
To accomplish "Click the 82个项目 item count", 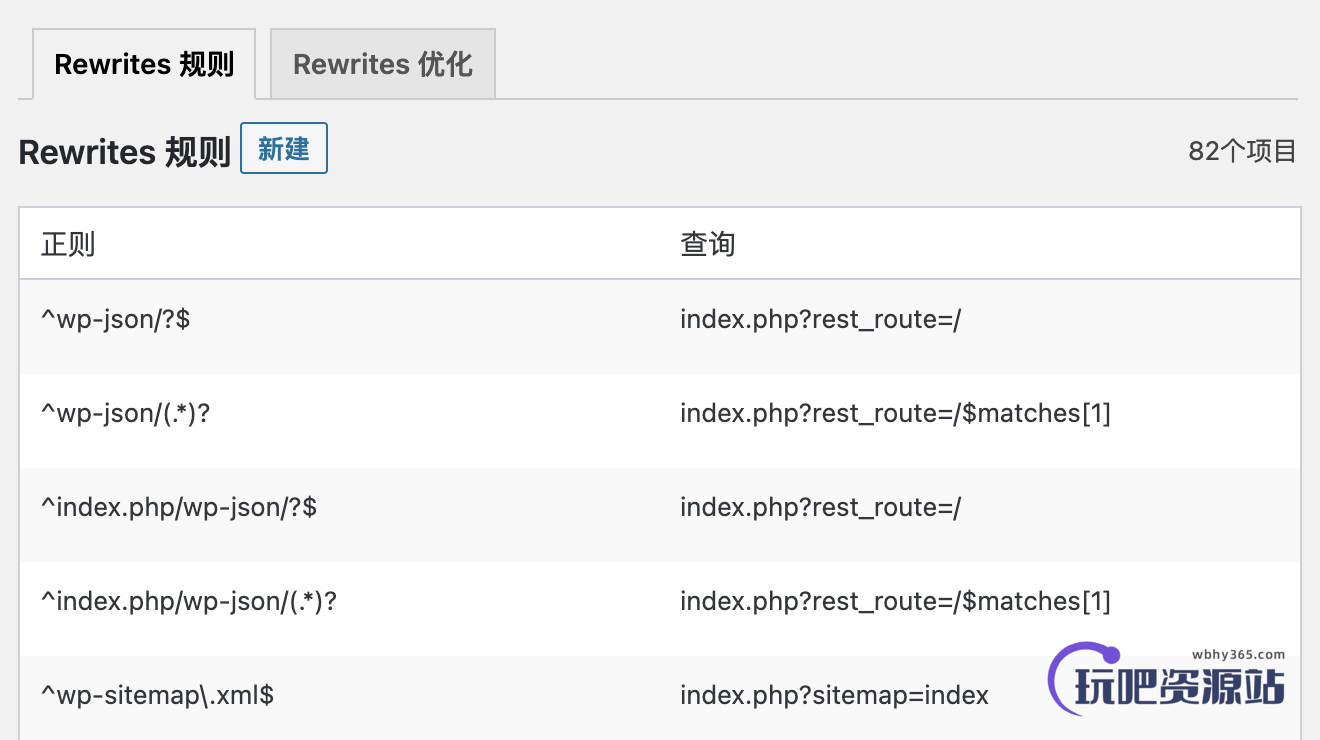I will (1242, 151).
